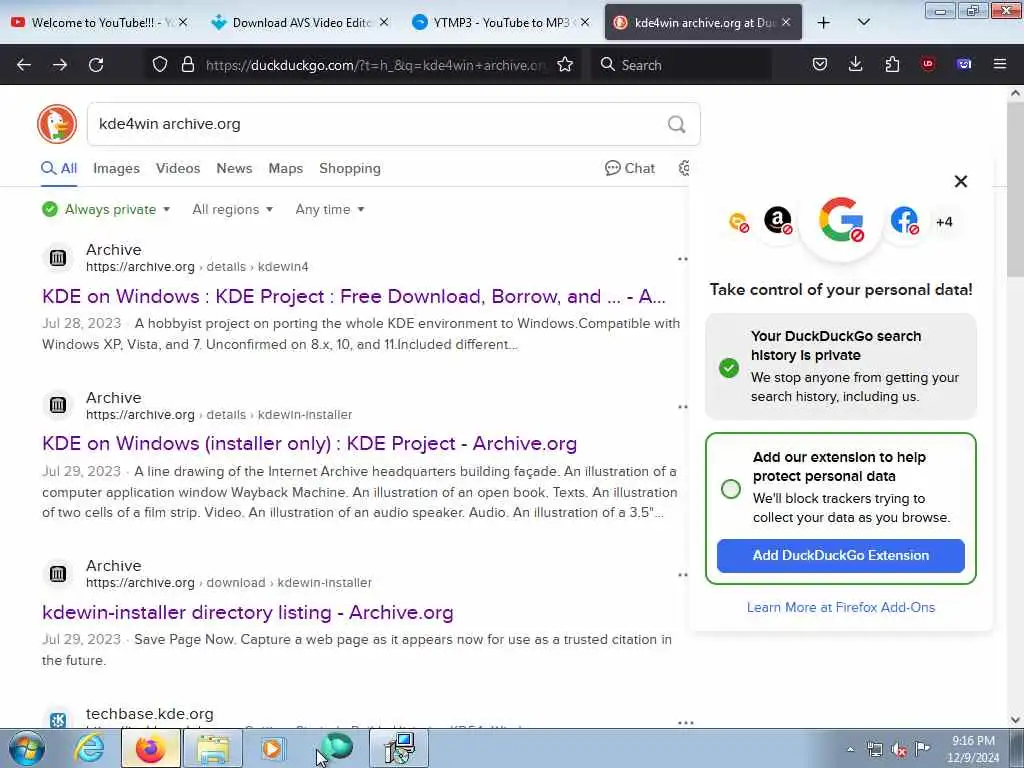This screenshot has width=1024, height=768.
Task: Open kdewin-installer directory listing result
Action: pos(248,613)
